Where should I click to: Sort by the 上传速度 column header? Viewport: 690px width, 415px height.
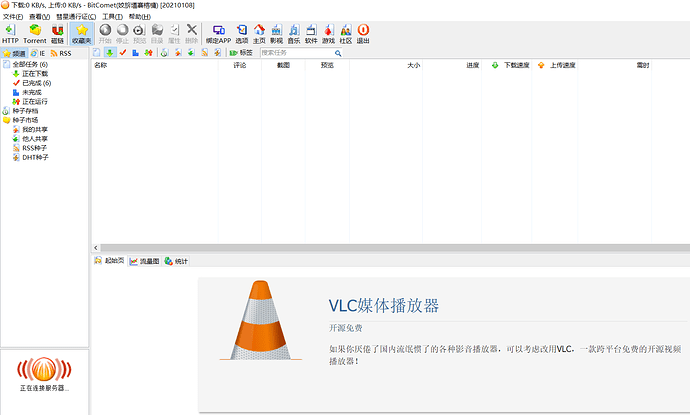(x=555, y=65)
